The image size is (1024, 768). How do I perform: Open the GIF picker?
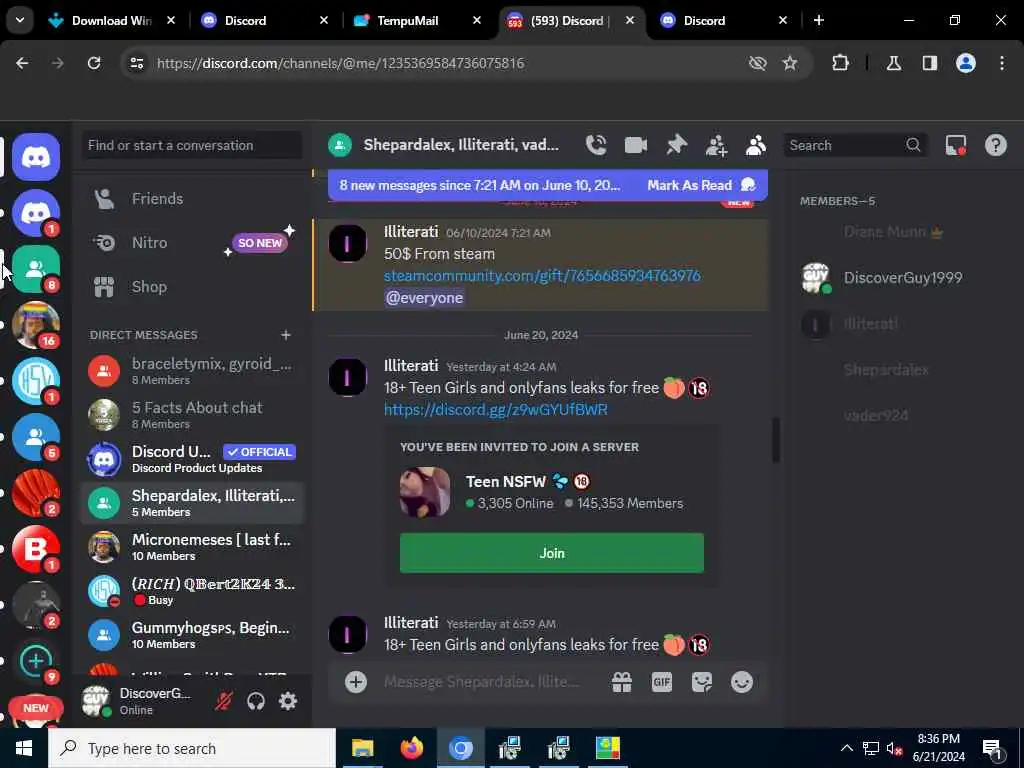662,682
